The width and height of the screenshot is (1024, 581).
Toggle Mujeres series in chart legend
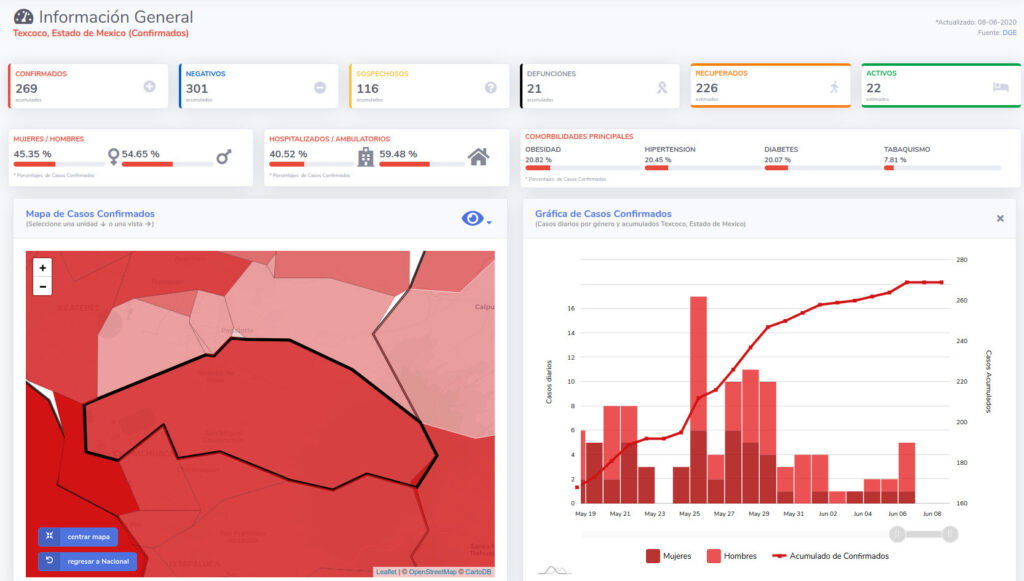[x=669, y=556]
